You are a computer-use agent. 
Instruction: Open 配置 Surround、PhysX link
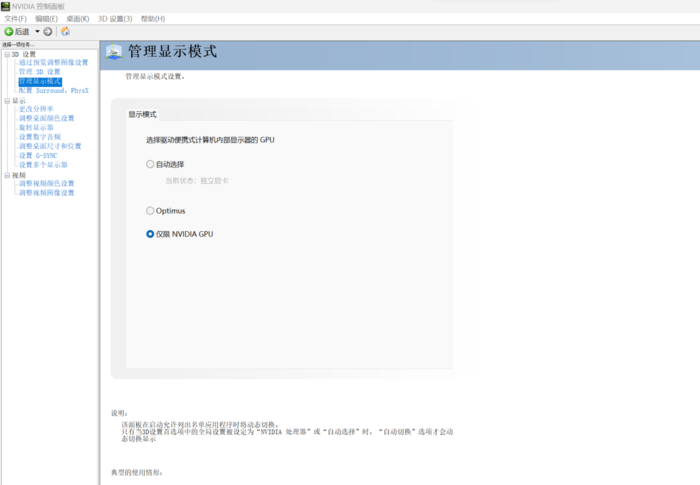pyautogui.click(x=54, y=91)
